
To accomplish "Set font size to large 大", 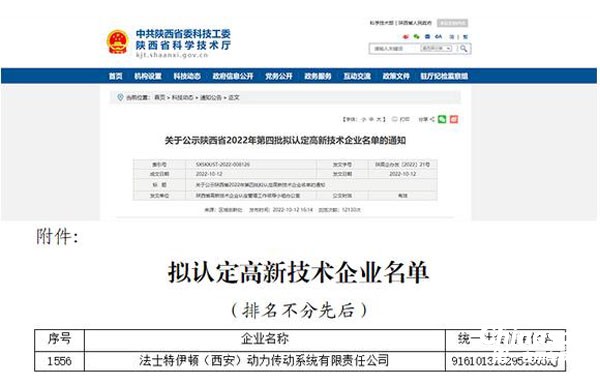I will 378,119.
